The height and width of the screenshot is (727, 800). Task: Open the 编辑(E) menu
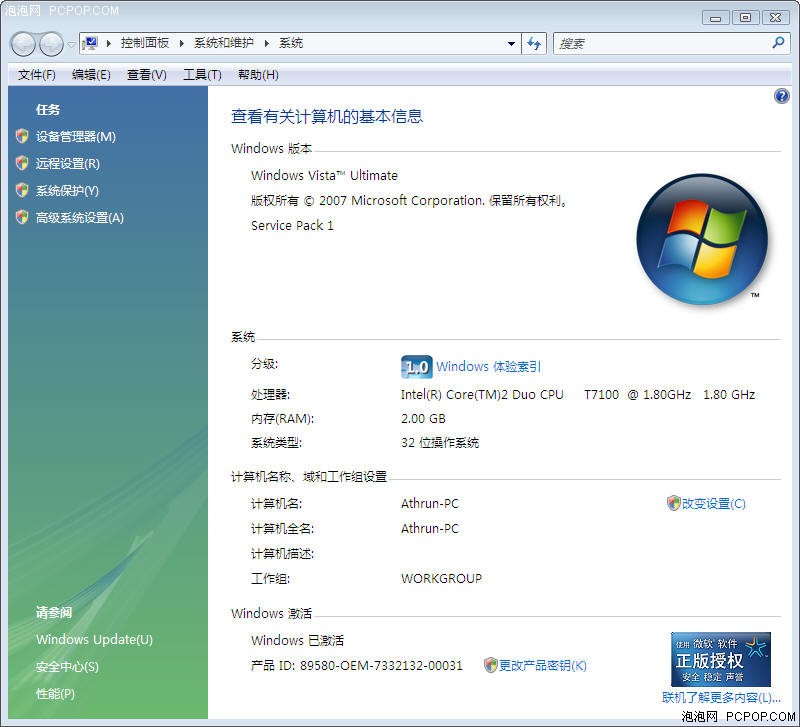[x=91, y=75]
